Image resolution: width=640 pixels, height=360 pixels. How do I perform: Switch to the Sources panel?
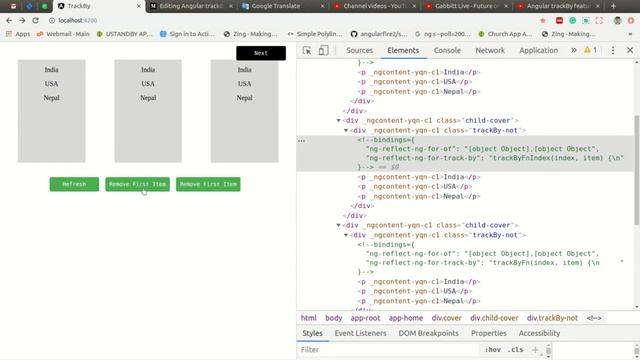[359, 50]
